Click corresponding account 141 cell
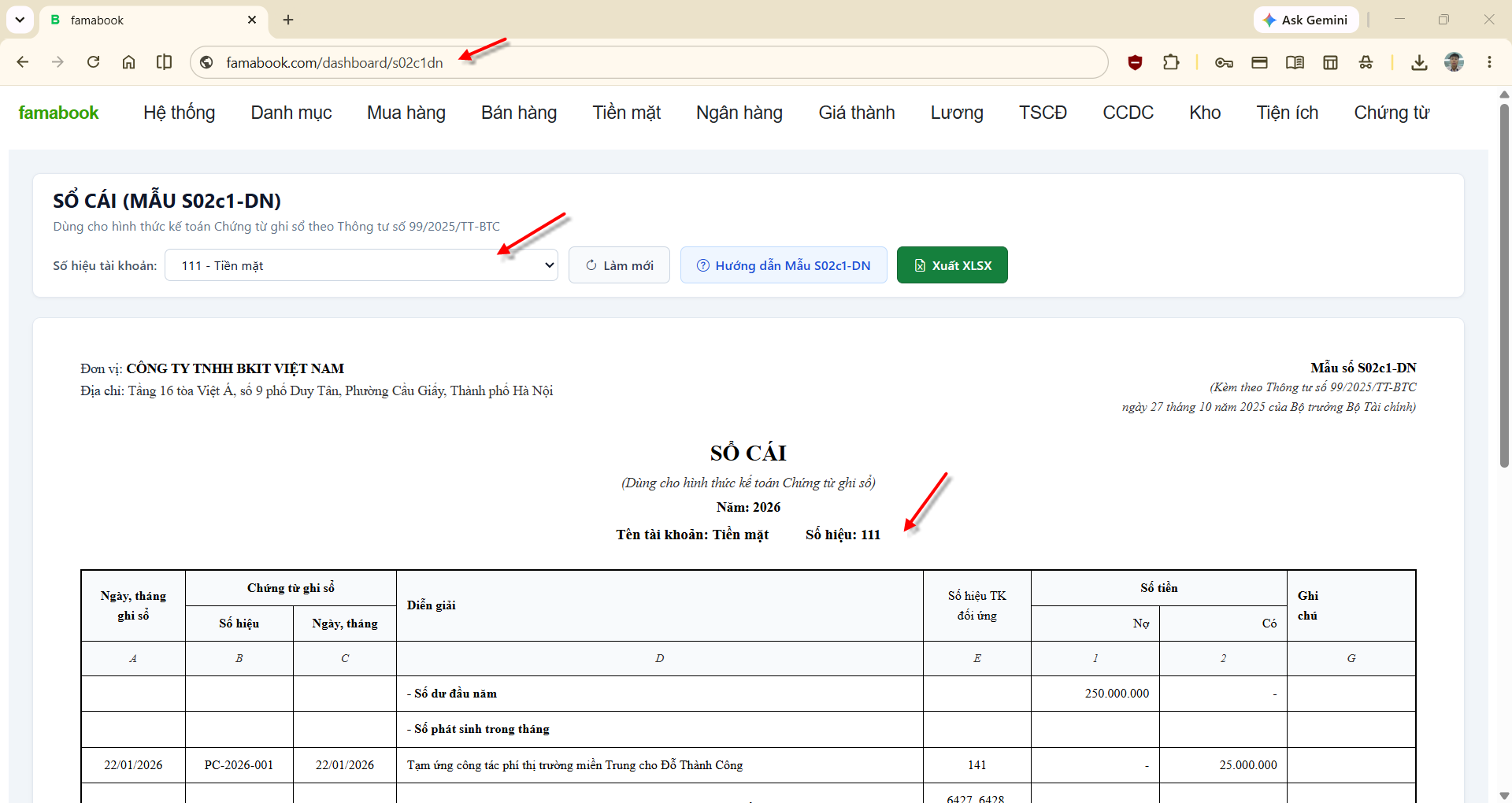The image size is (1512, 803). [x=977, y=765]
